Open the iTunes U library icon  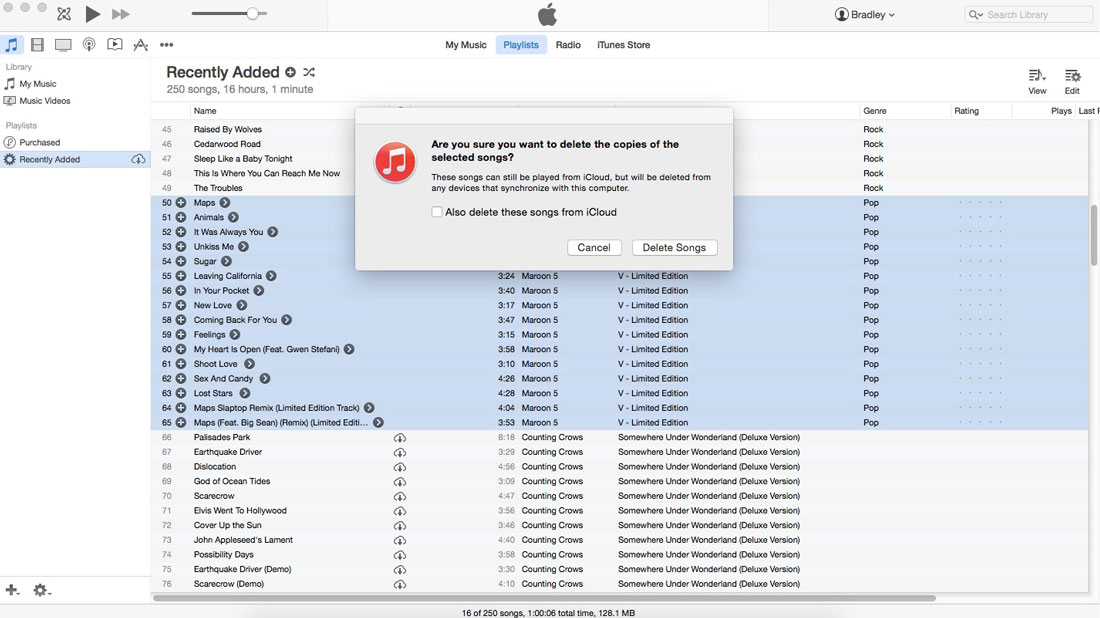tap(114, 45)
